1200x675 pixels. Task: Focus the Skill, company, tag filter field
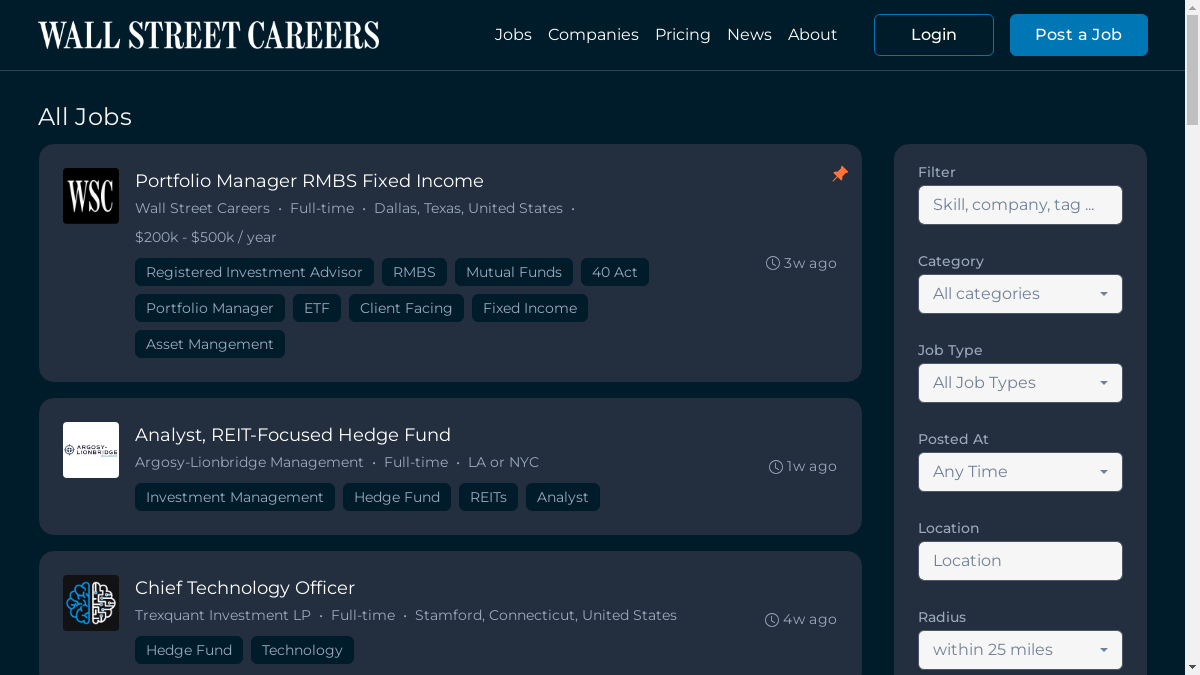point(1020,205)
